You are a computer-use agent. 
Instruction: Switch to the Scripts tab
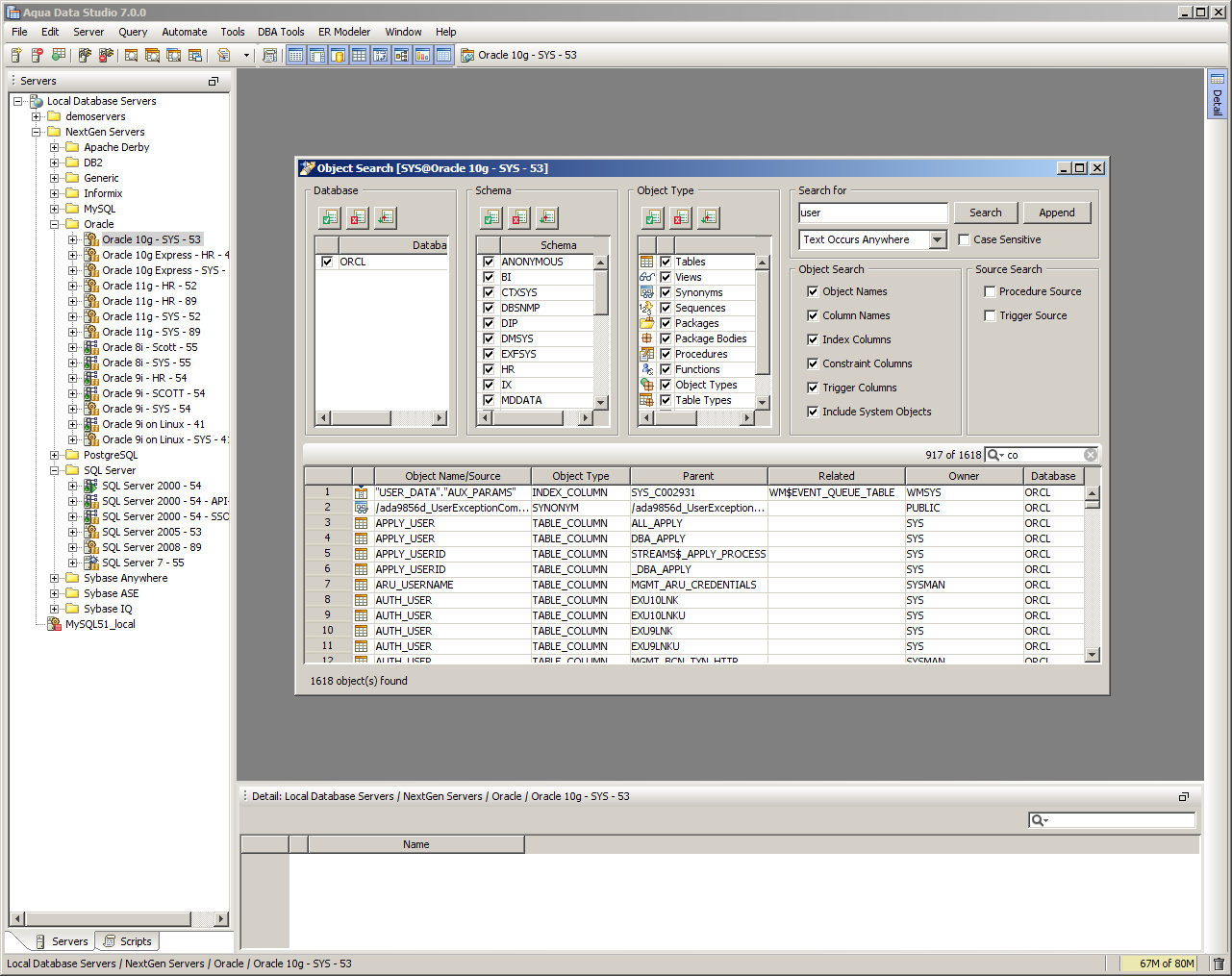(x=128, y=941)
